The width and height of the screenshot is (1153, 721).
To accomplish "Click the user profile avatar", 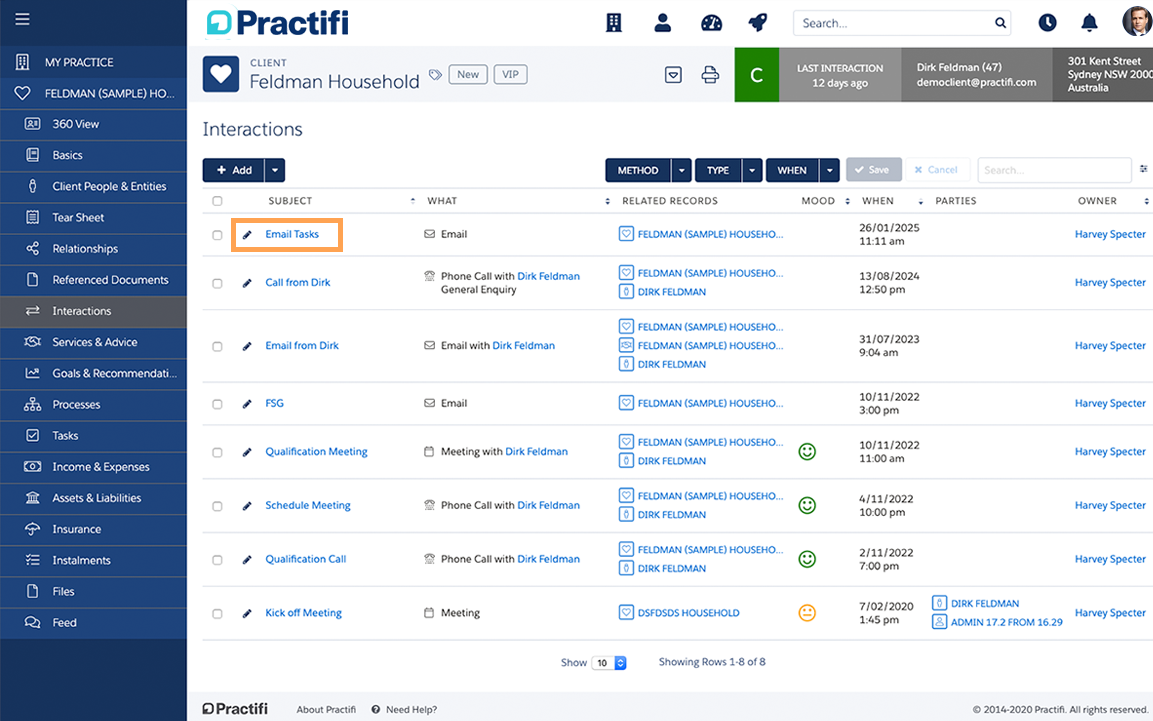I will (x=1137, y=21).
